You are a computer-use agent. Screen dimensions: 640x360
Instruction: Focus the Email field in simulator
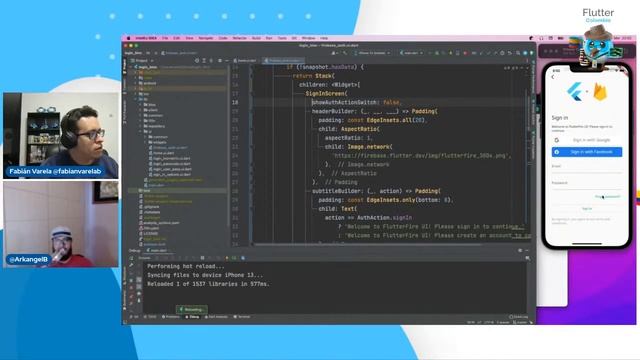click(x=587, y=168)
